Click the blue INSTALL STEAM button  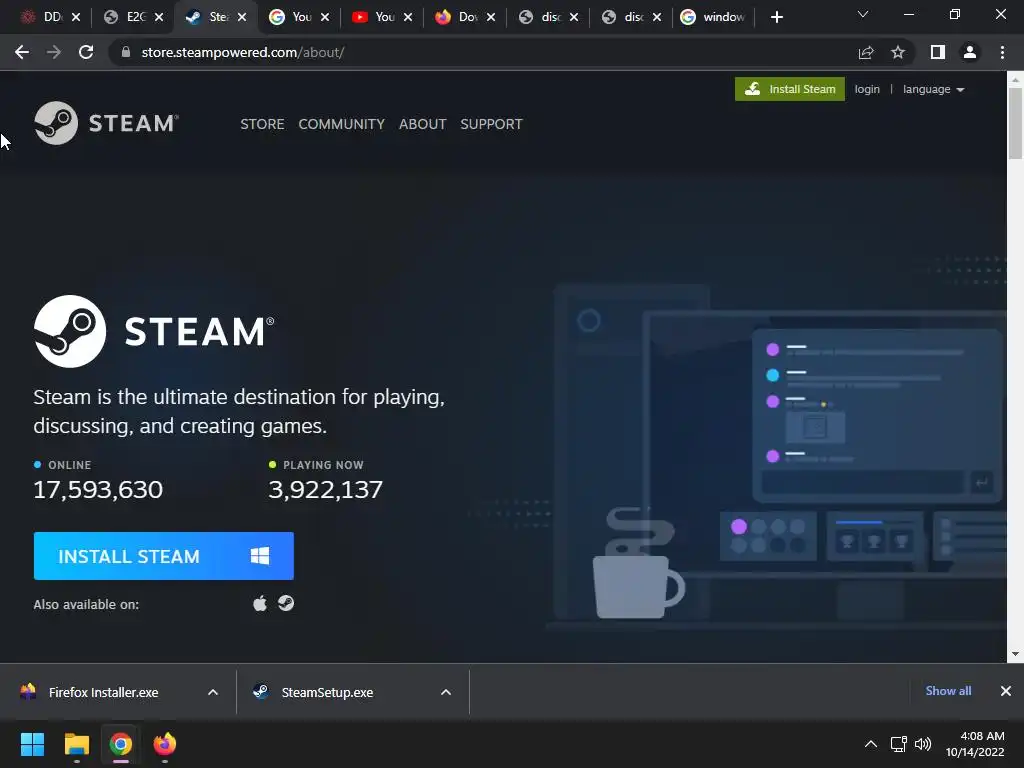point(164,556)
